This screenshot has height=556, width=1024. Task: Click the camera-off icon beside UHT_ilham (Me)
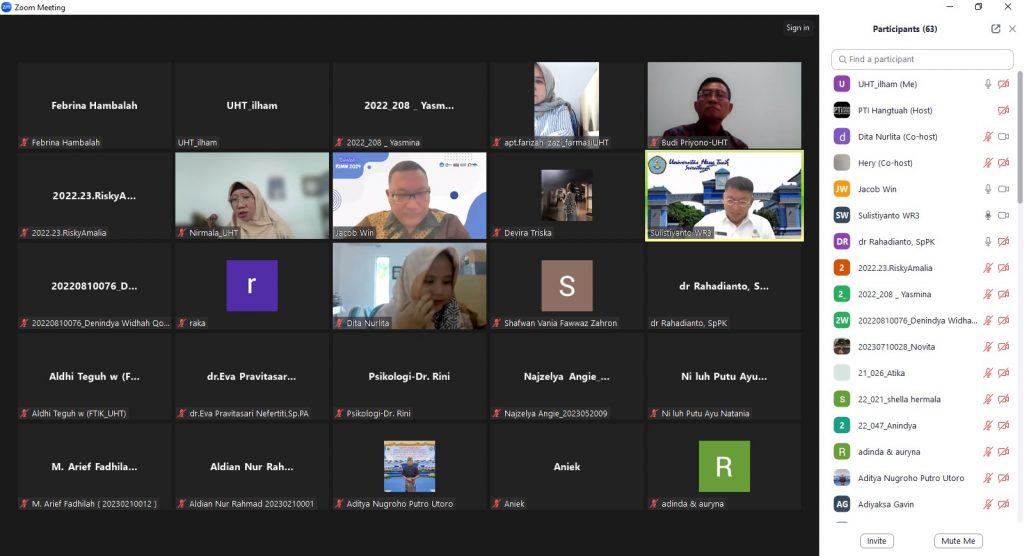(x=1003, y=84)
